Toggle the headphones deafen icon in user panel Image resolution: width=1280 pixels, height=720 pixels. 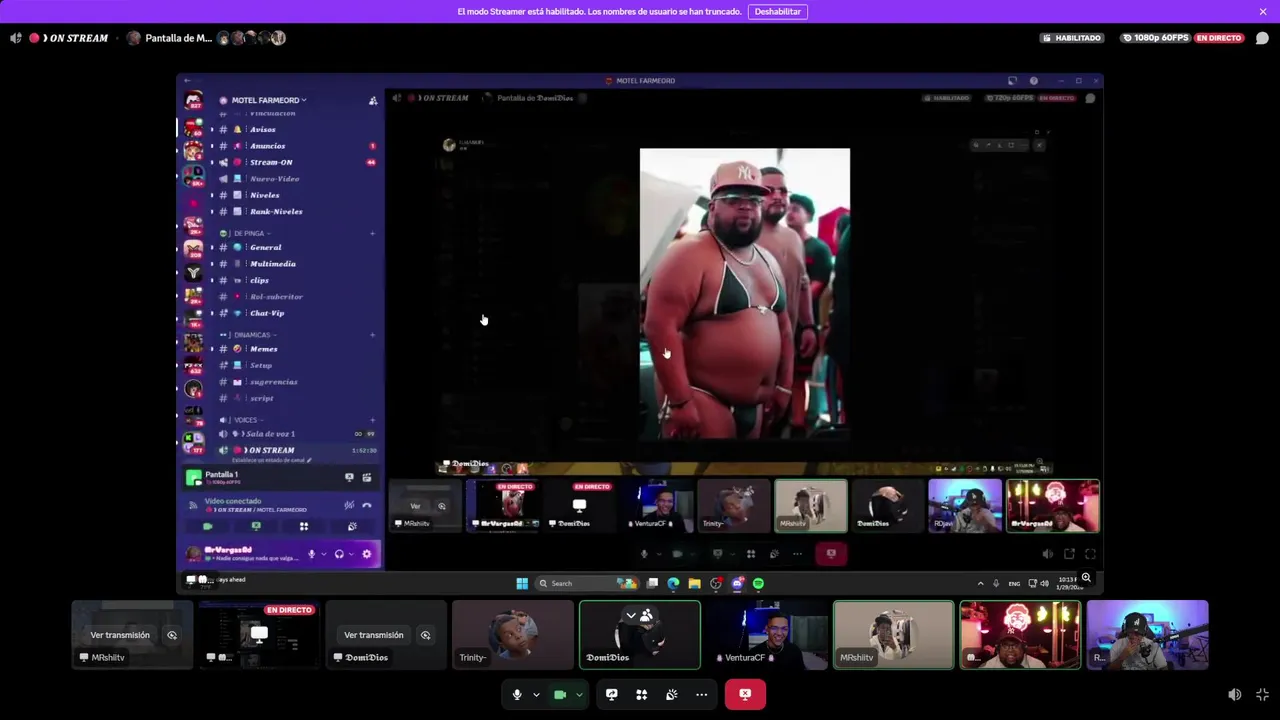pos(339,554)
